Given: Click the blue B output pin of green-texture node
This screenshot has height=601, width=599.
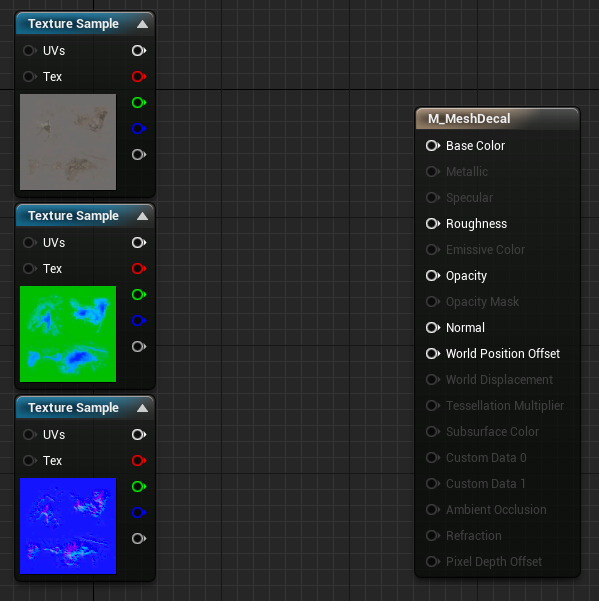Looking at the screenshot, I should 139,320.
